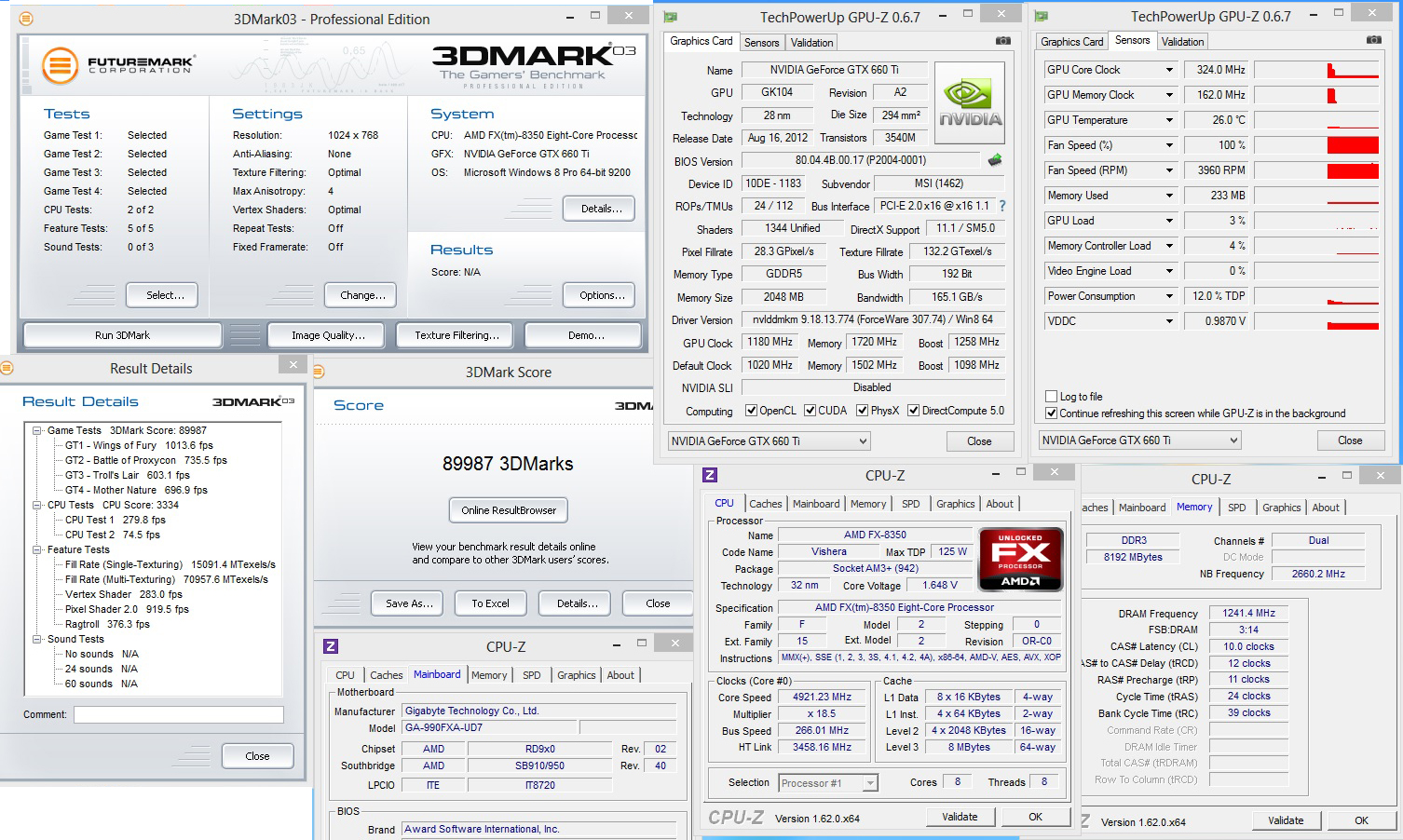Click the GPU-Z title icon of the Sensors window
The width and height of the screenshot is (1403, 840).
coord(1041,16)
